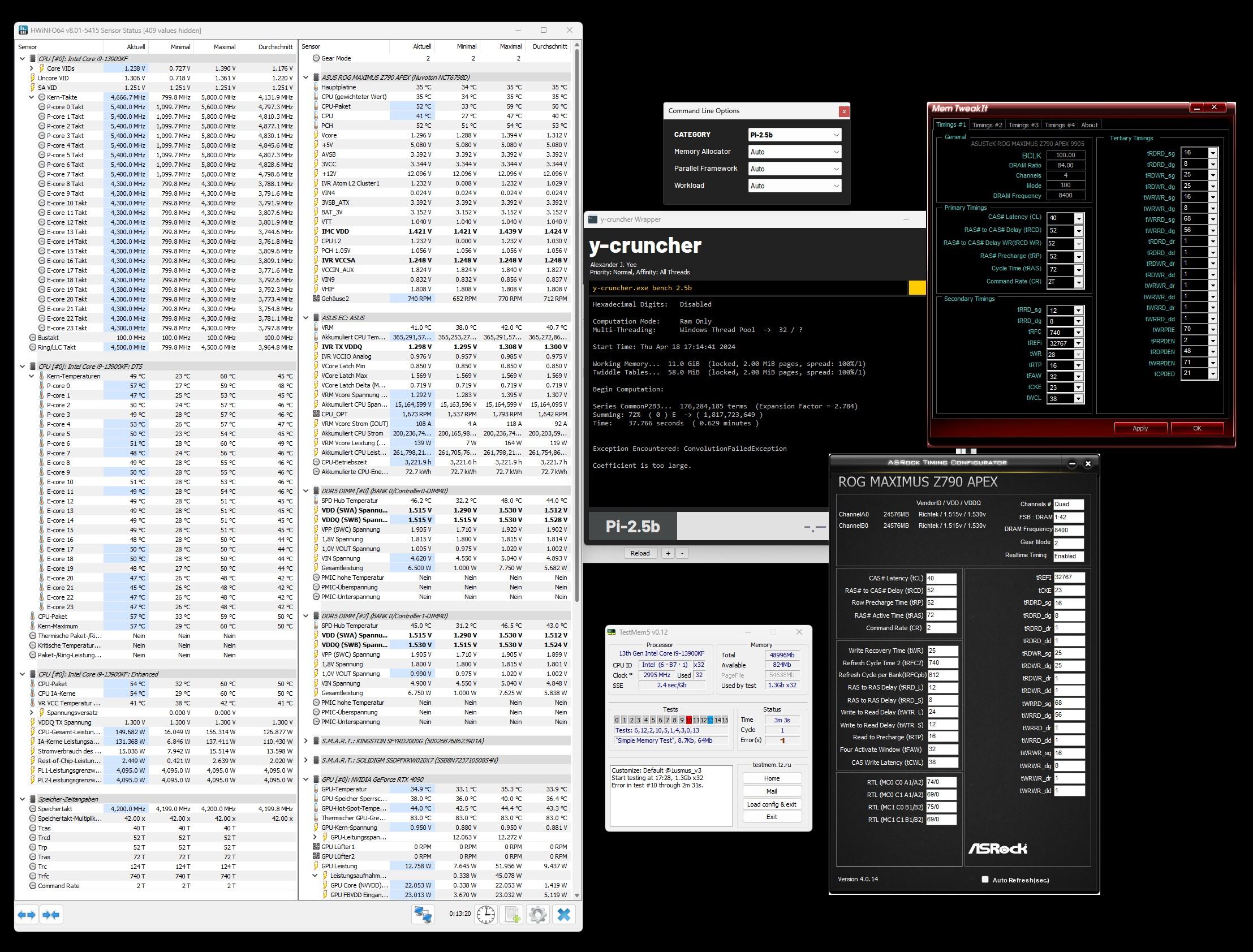Enable the Auto Refresh(sec) checkbox

point(985,880)
